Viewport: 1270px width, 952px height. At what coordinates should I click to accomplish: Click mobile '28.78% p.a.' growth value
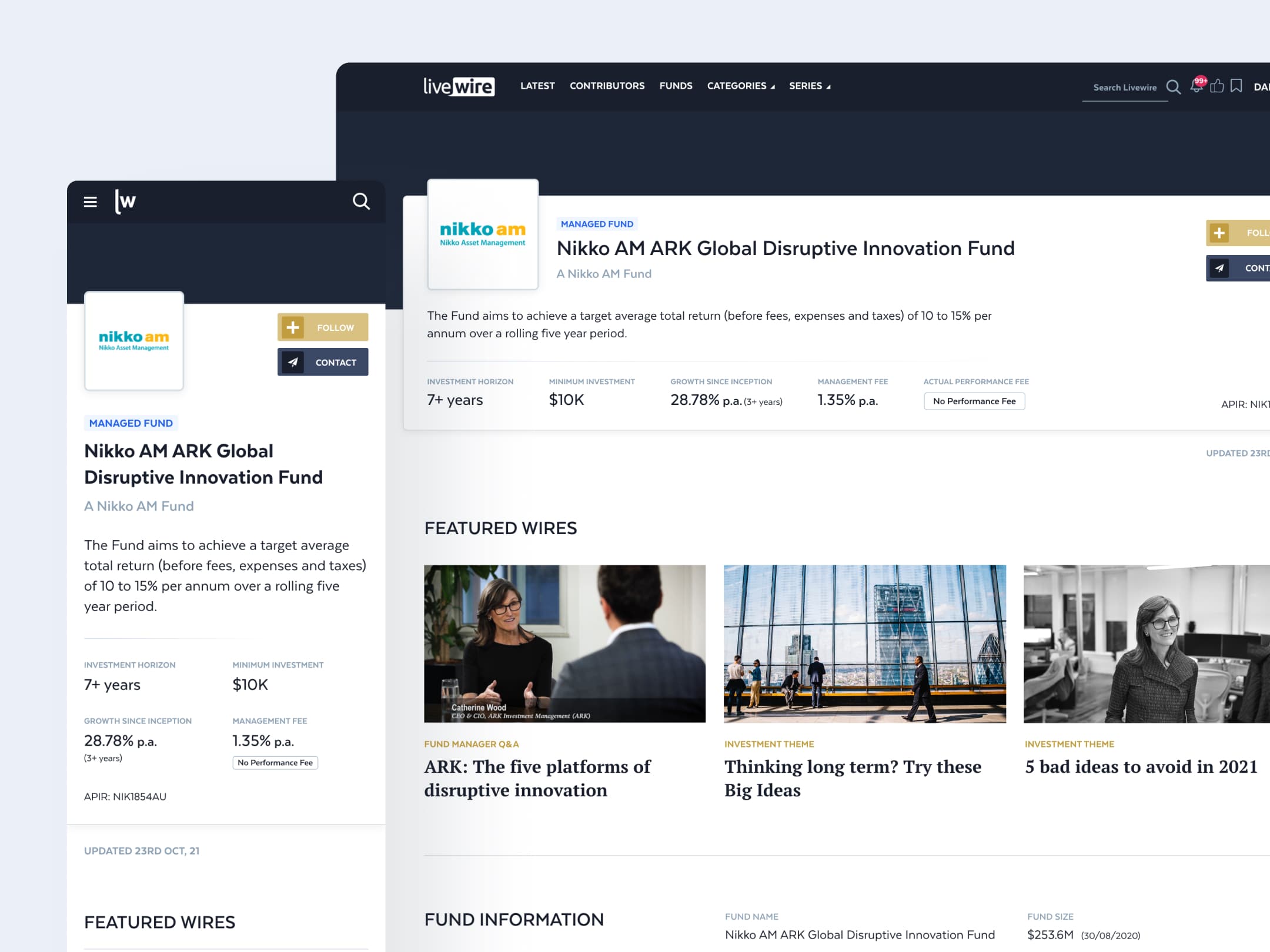tap(121, 741)
